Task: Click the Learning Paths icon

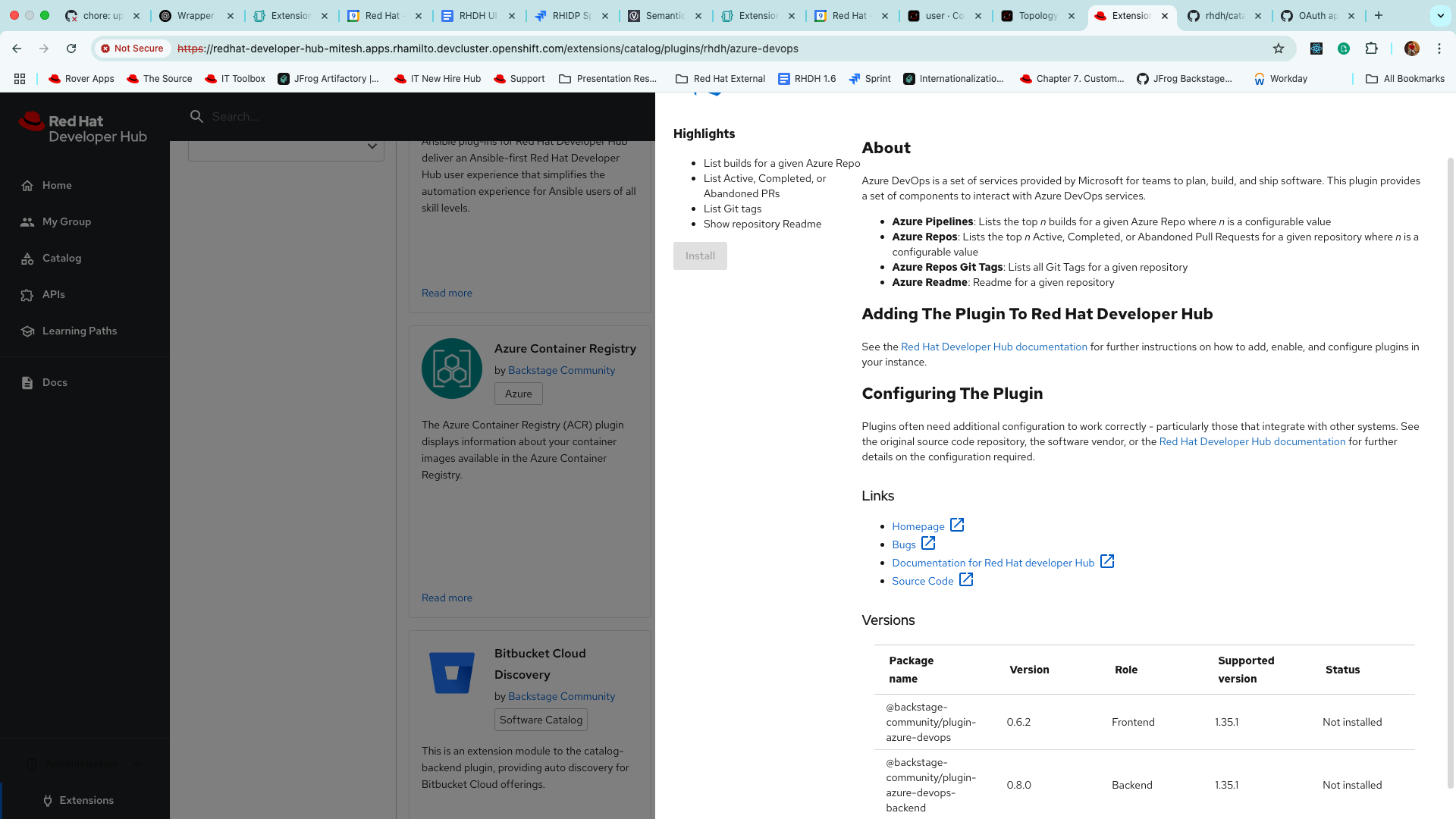Action: 27,331
